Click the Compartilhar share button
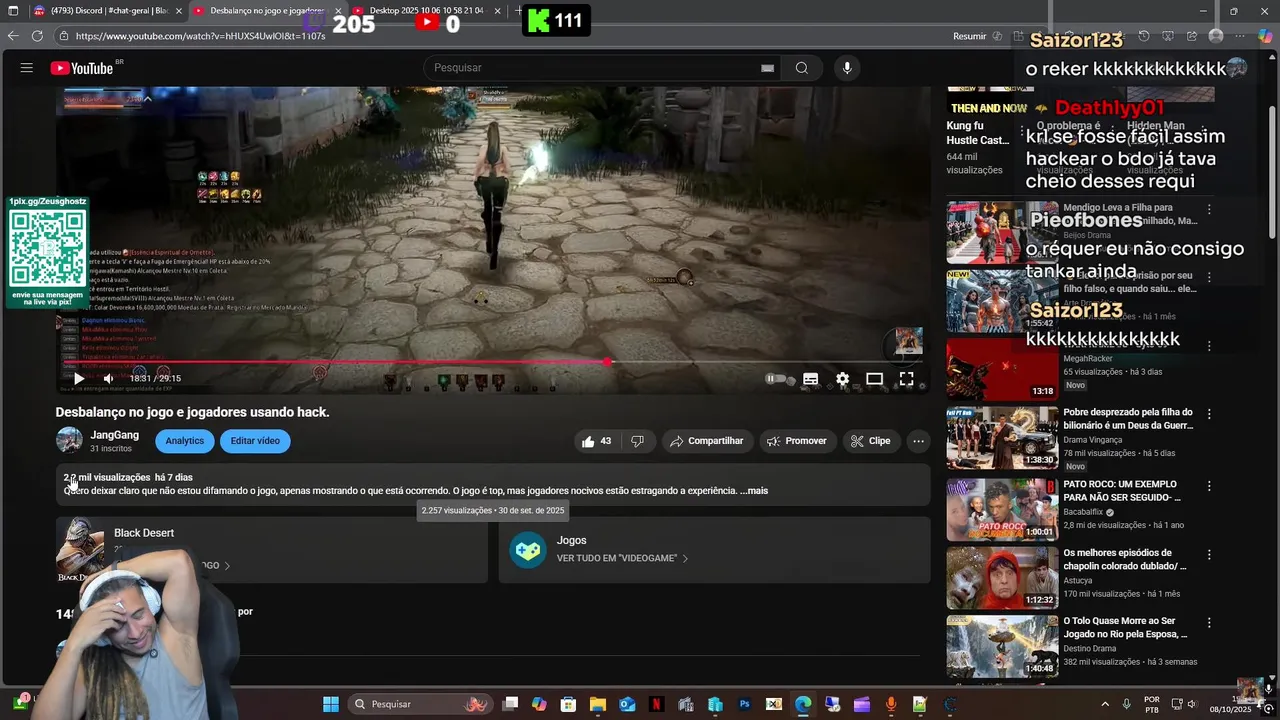The height and width of the screenshot is (720, 1280). coord(707,441)
